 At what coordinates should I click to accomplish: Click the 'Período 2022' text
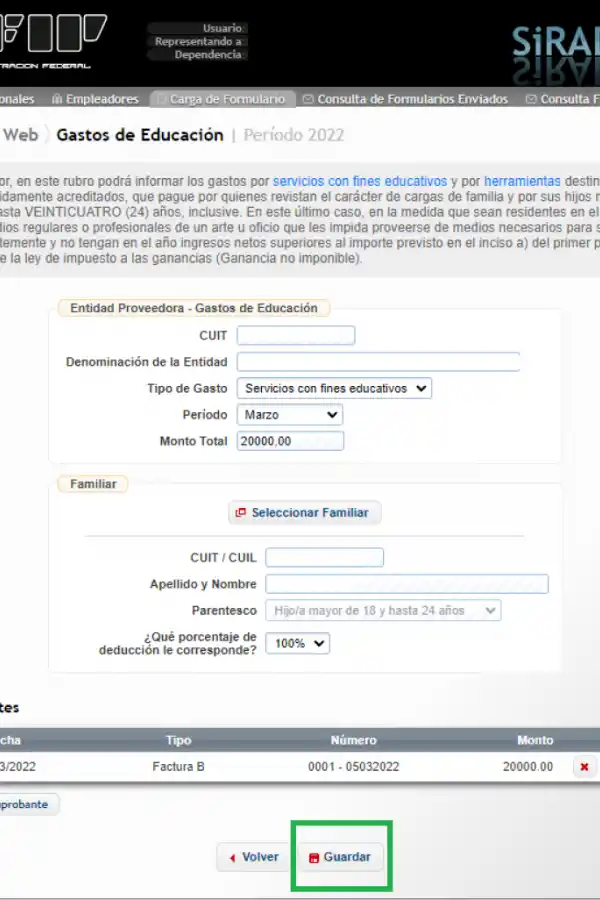[294, 135]
